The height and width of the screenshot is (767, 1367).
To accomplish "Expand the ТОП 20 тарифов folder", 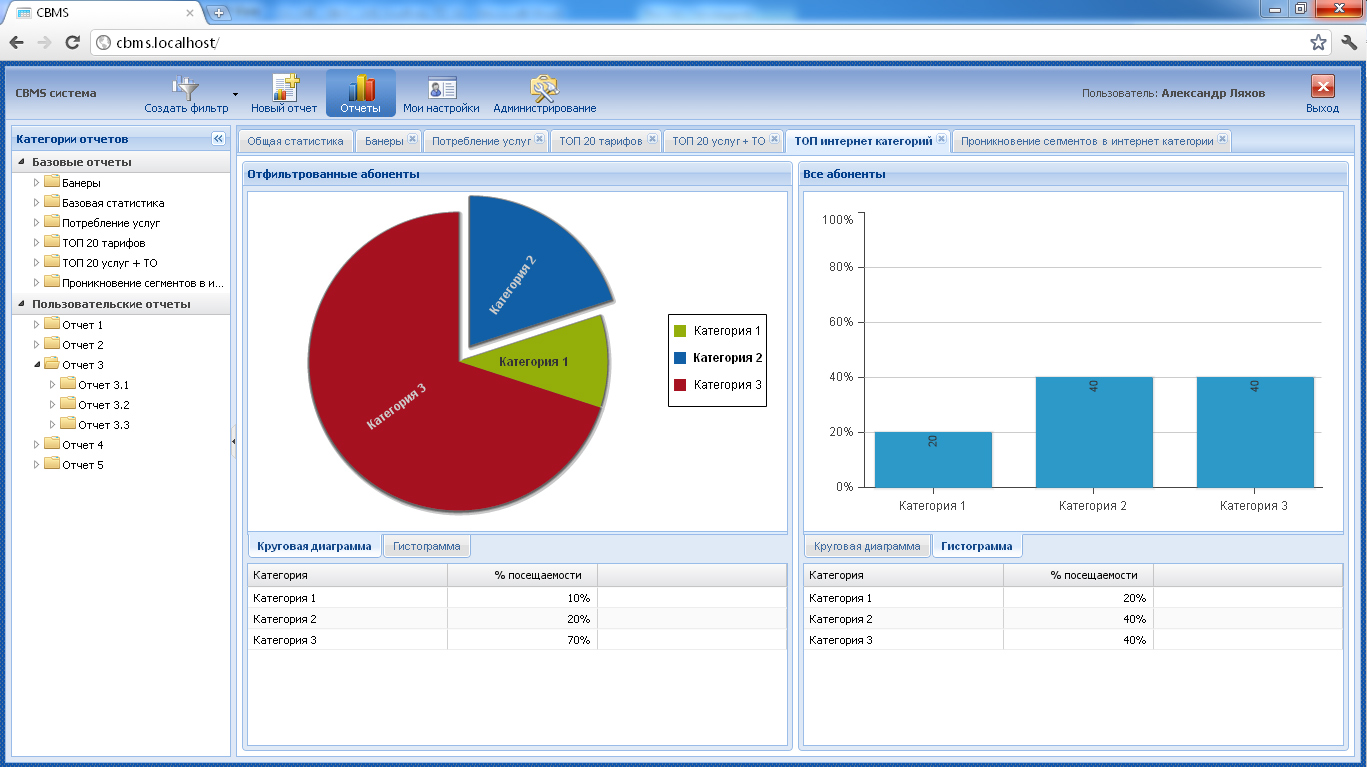I will 37,243.
